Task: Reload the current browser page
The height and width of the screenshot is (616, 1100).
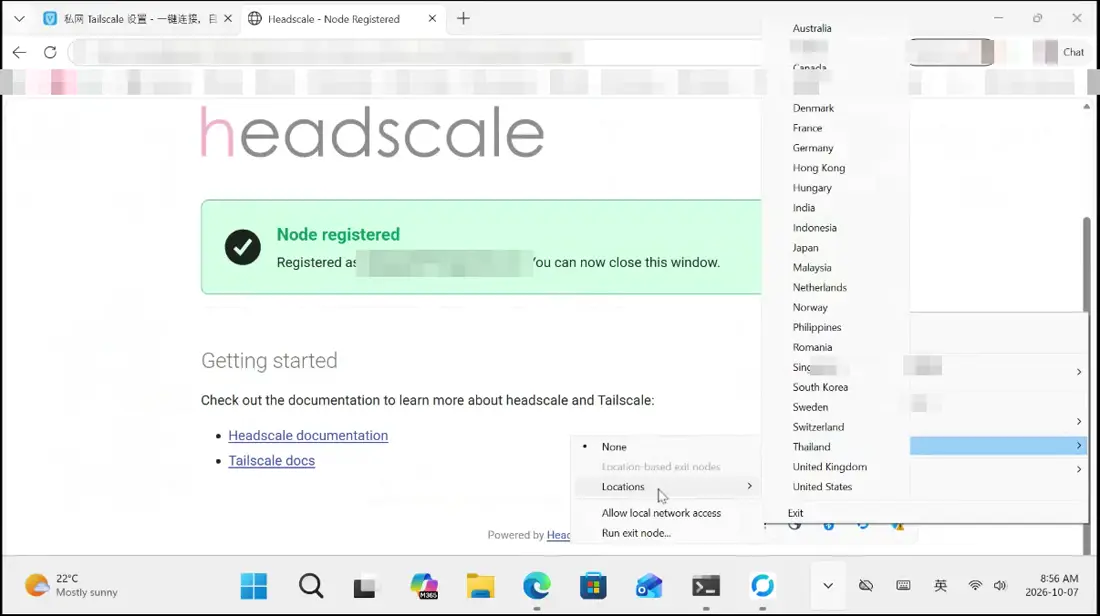Action: click(50, 52)
